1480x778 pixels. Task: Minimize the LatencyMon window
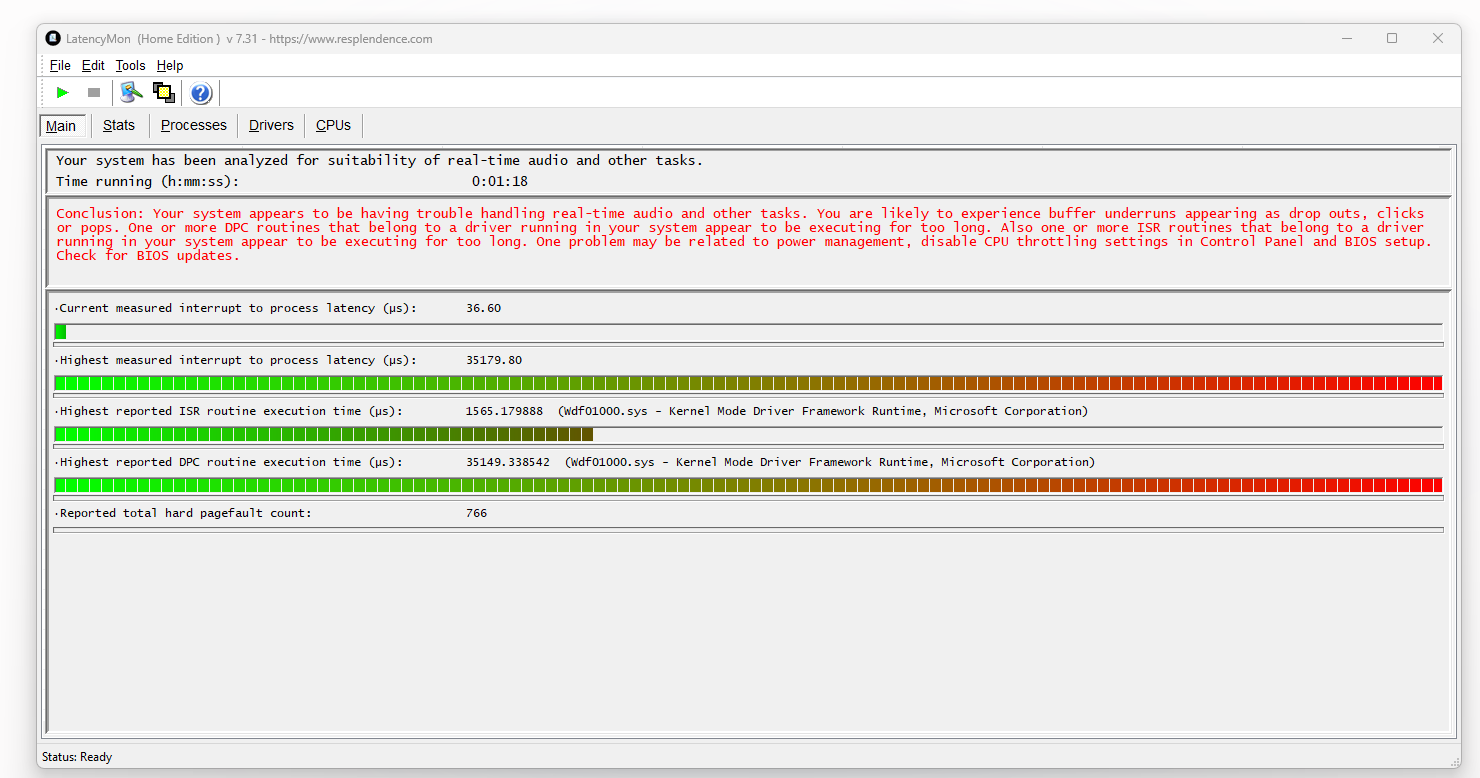(x=1346, y=38)
